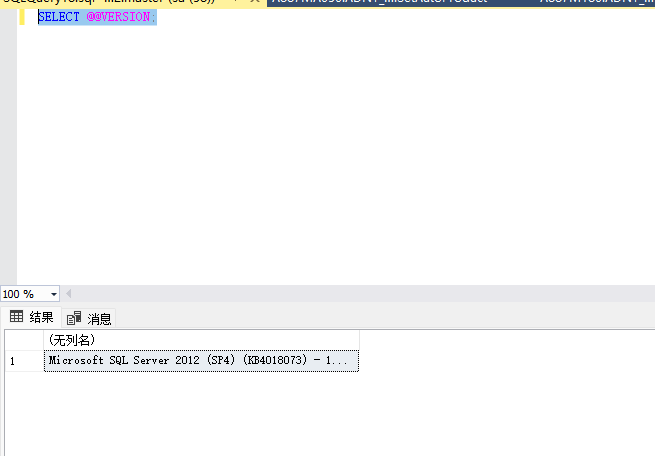Select the Microsoft SQL Server 2012 result cell
655x456 pixels.
pos(201,361)
